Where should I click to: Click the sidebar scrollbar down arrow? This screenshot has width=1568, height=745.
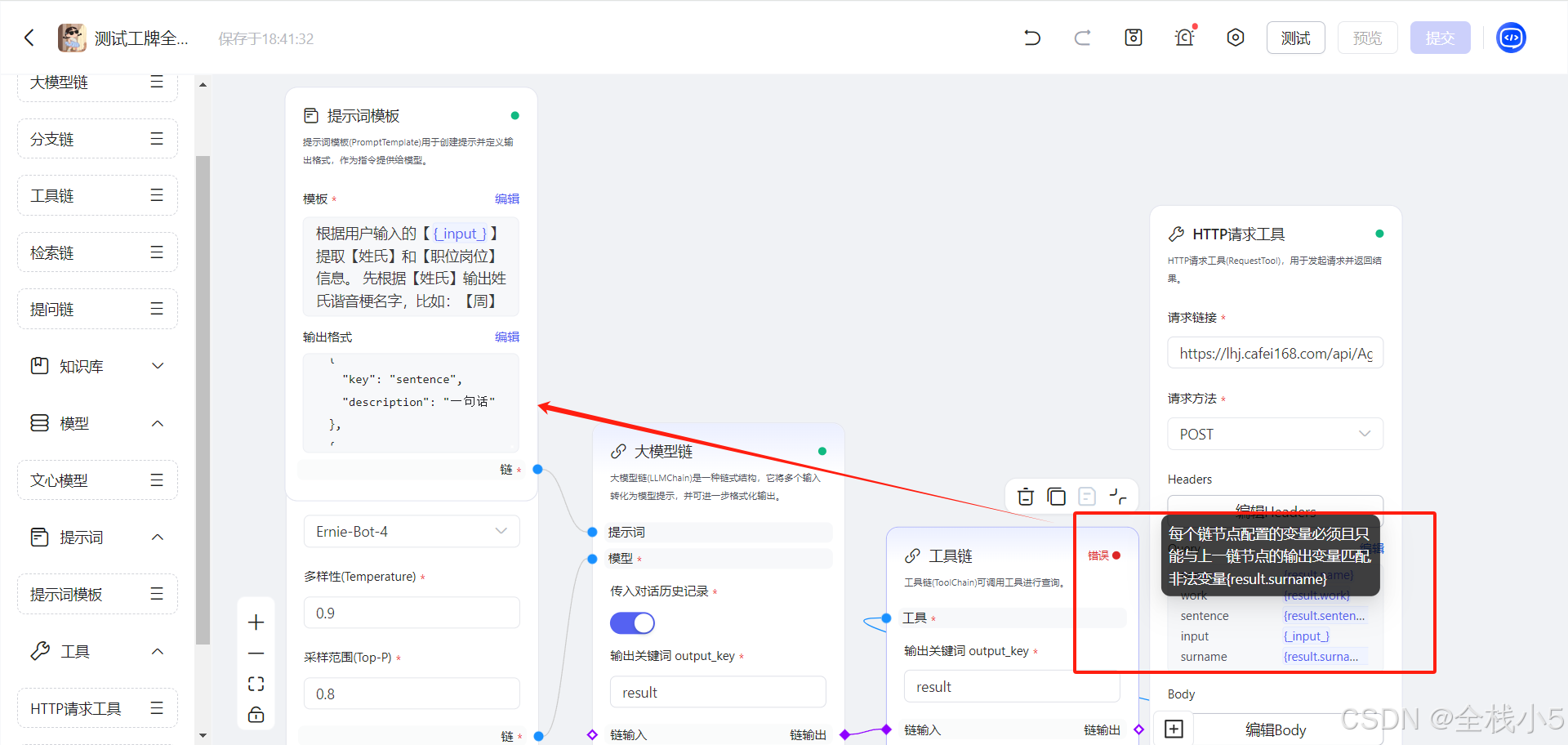point(203,735)
